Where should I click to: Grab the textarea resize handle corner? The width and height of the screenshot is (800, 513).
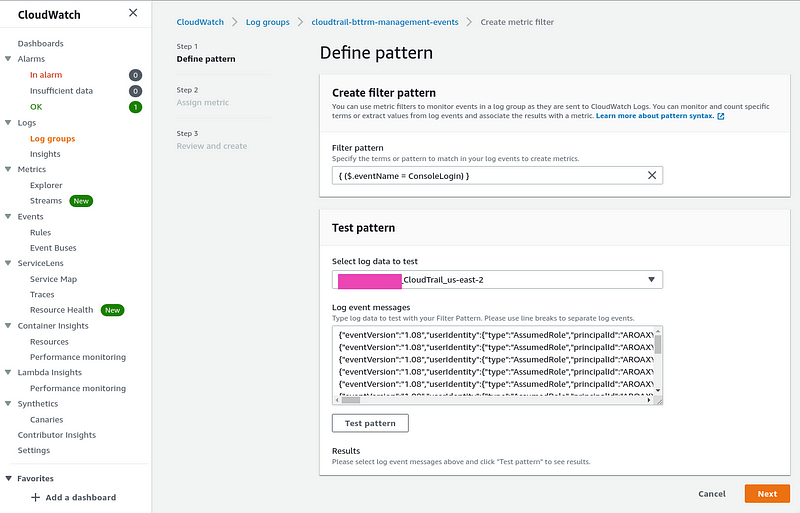[659, 401]
